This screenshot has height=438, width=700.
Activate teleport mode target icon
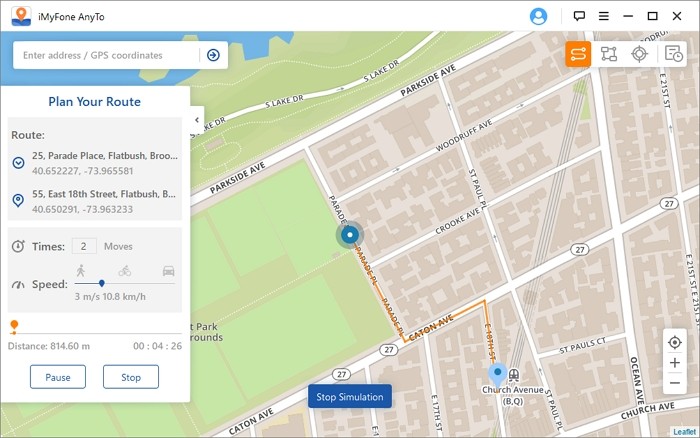point(640,54)
